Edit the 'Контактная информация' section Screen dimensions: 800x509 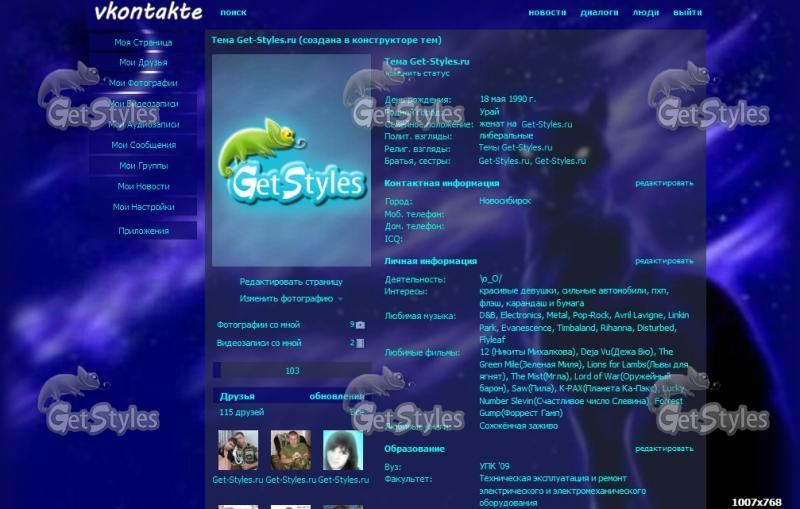(663, 183)
